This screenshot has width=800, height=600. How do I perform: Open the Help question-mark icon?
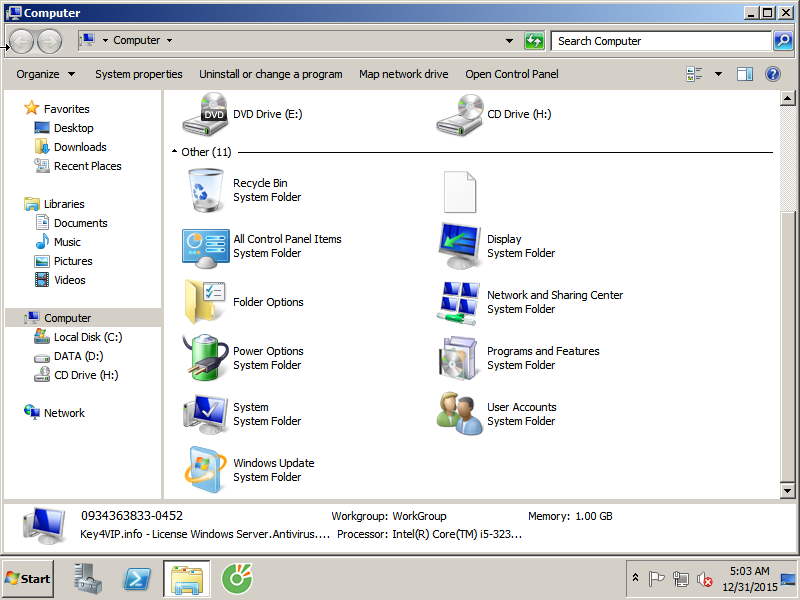773,74
